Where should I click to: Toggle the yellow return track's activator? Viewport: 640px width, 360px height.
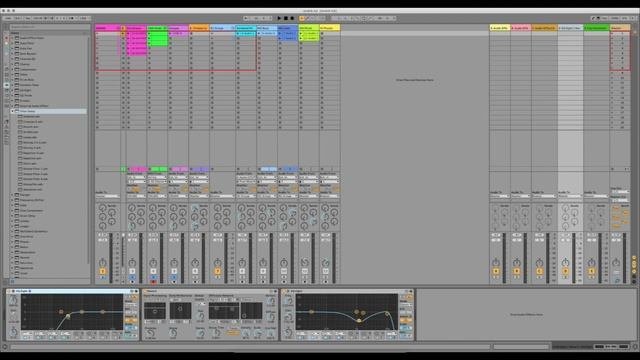click(496, 271)
